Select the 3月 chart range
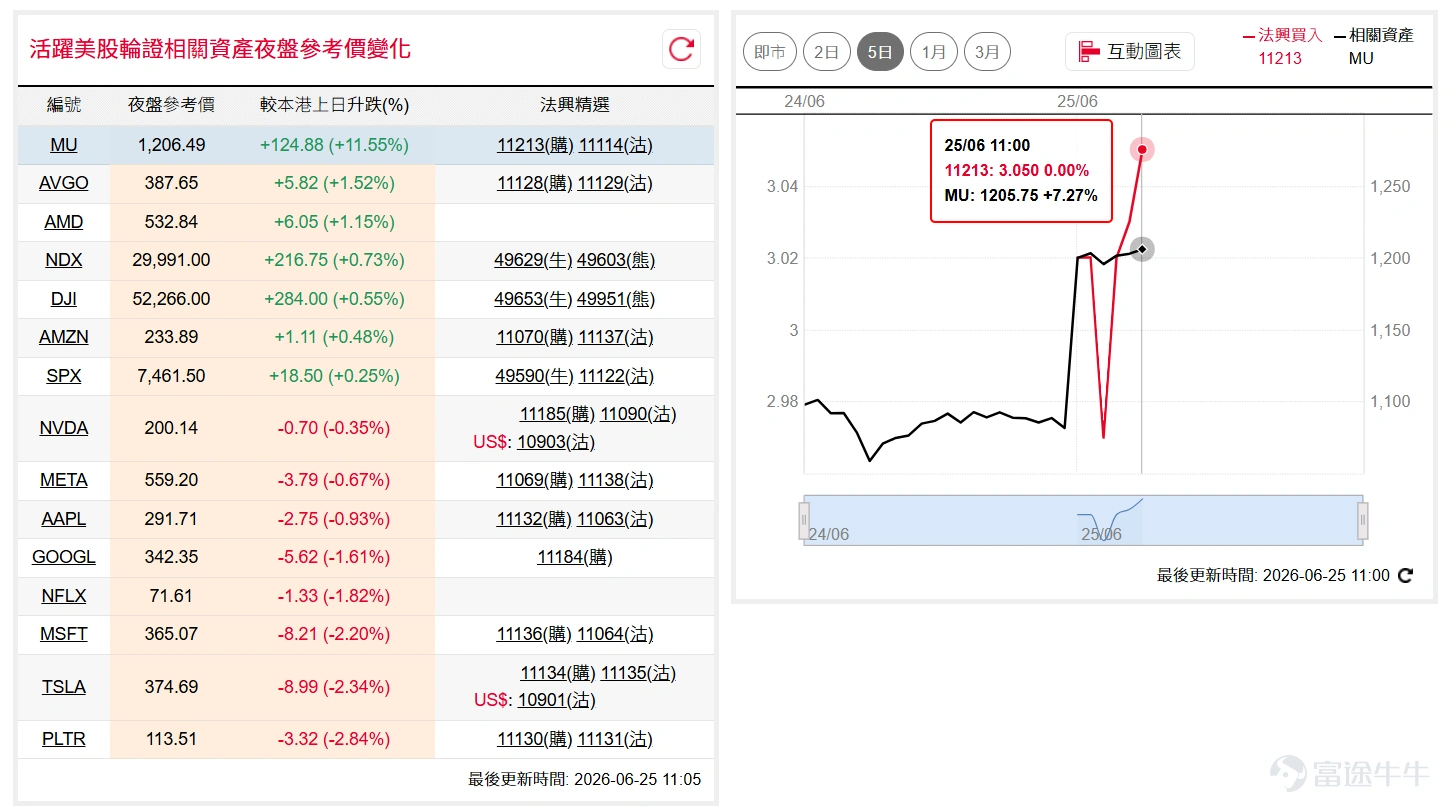This screenshot has height=810, width=1450. tap(987, 52)
